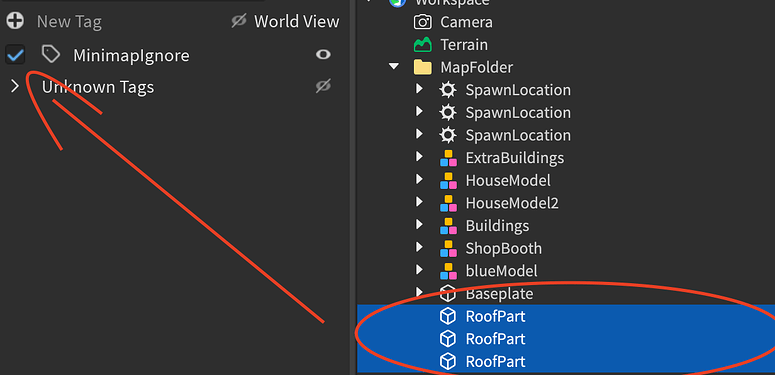Uncheck the MinimapIgnore tag checkbox

pos(15,55)
